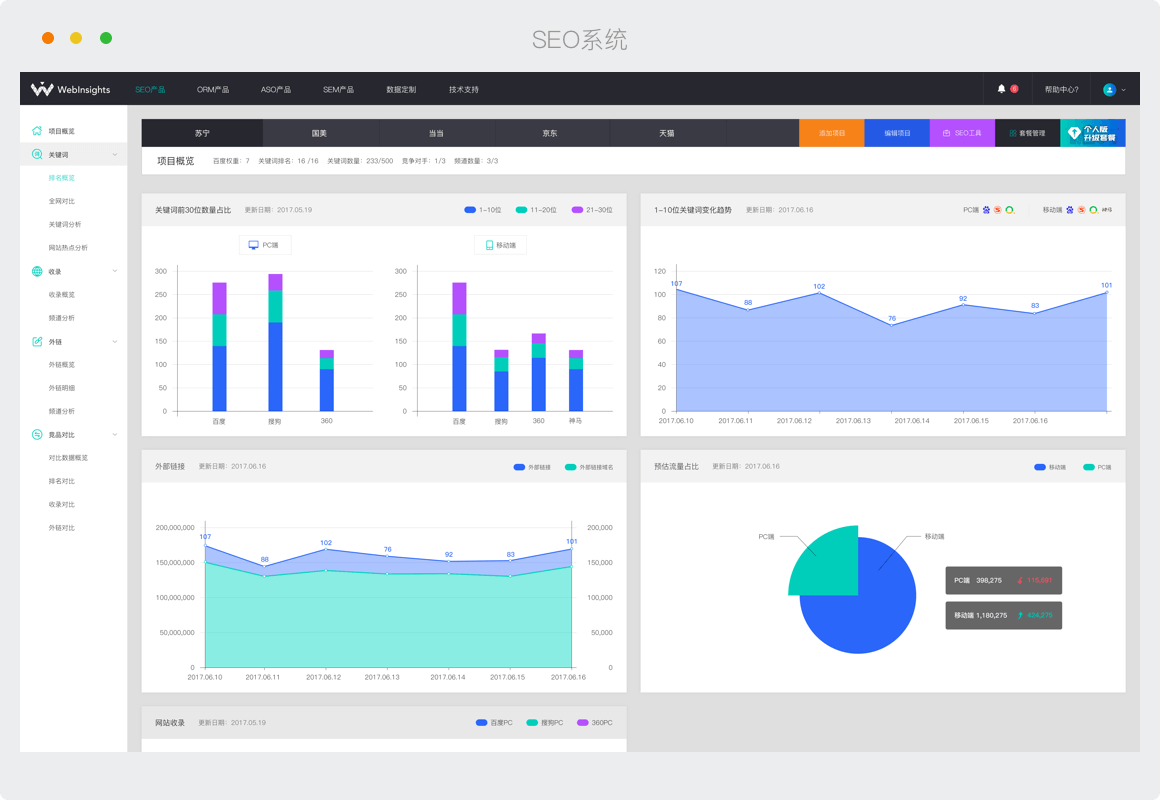The height and width of the screenshot is (800, 1160).
Task: Click the 收录 globe icon in sidebar
Action: coord(37,271)
